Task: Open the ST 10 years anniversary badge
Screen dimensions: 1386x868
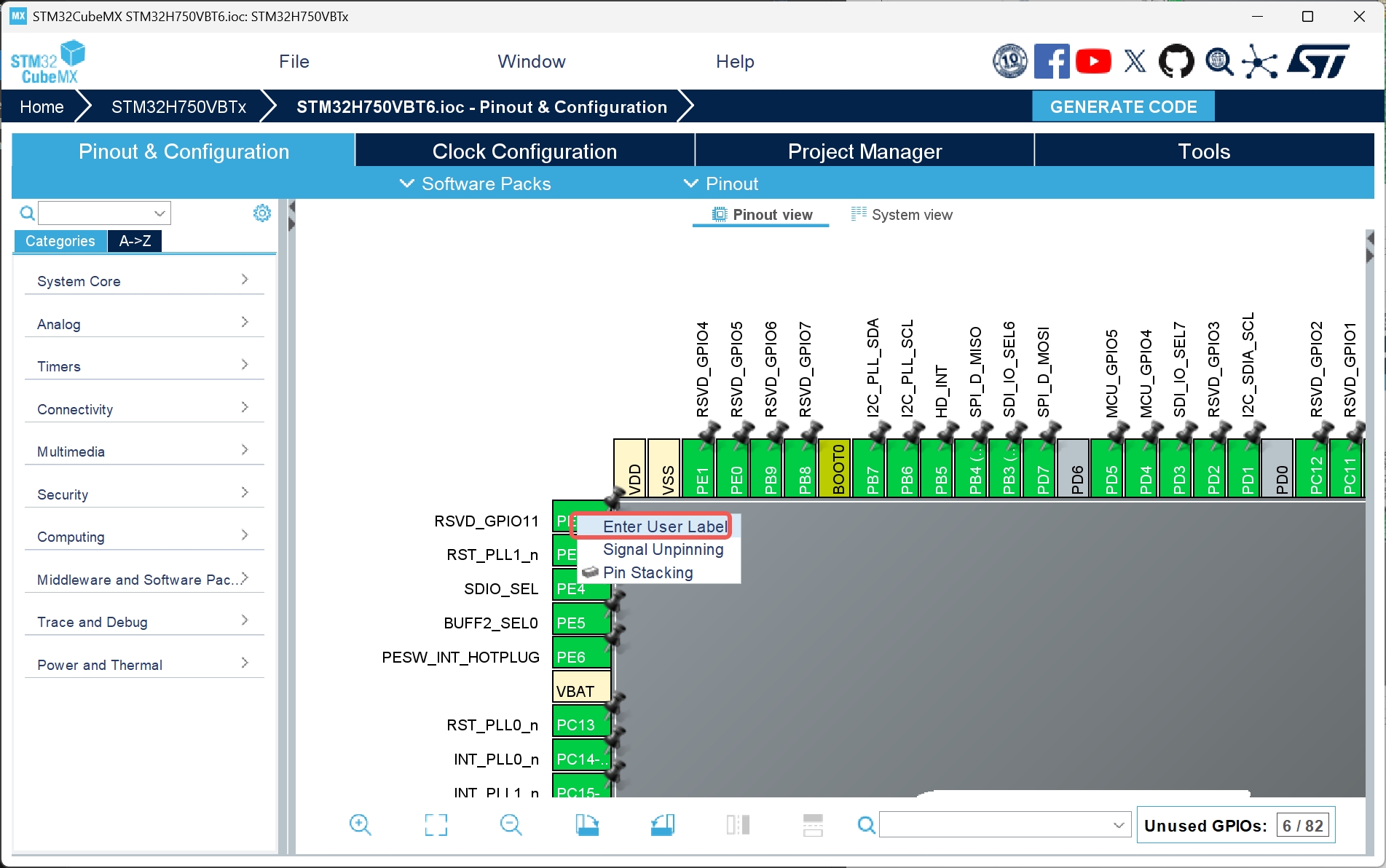Action: pos(1010,61)
